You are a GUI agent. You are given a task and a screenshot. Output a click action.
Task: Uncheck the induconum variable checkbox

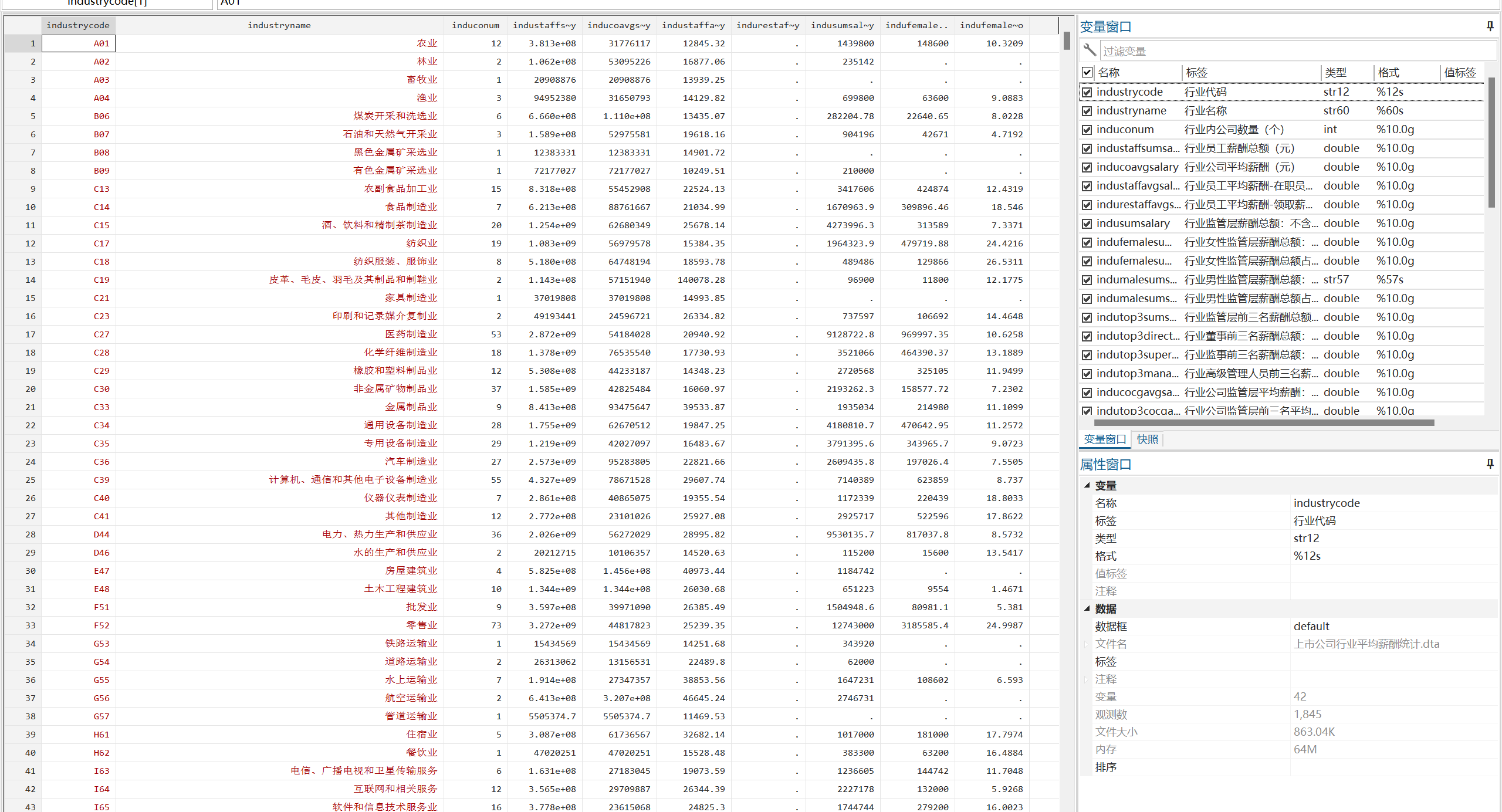coord(1087,130)
